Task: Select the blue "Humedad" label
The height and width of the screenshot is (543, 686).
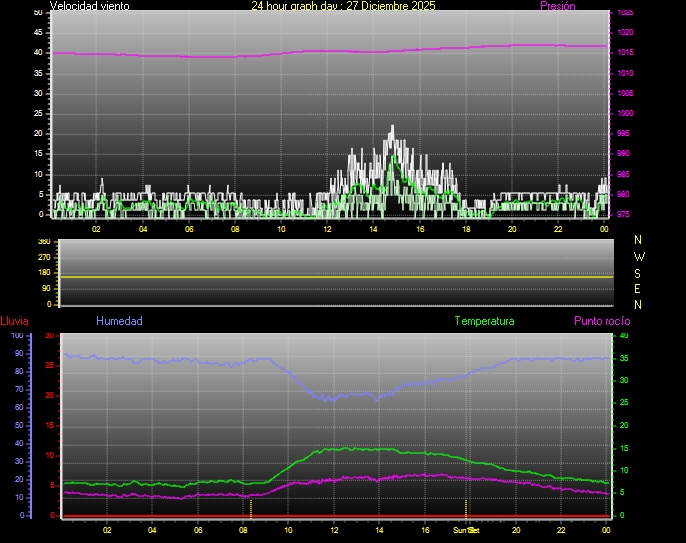Action: click(x=119, y=321)
